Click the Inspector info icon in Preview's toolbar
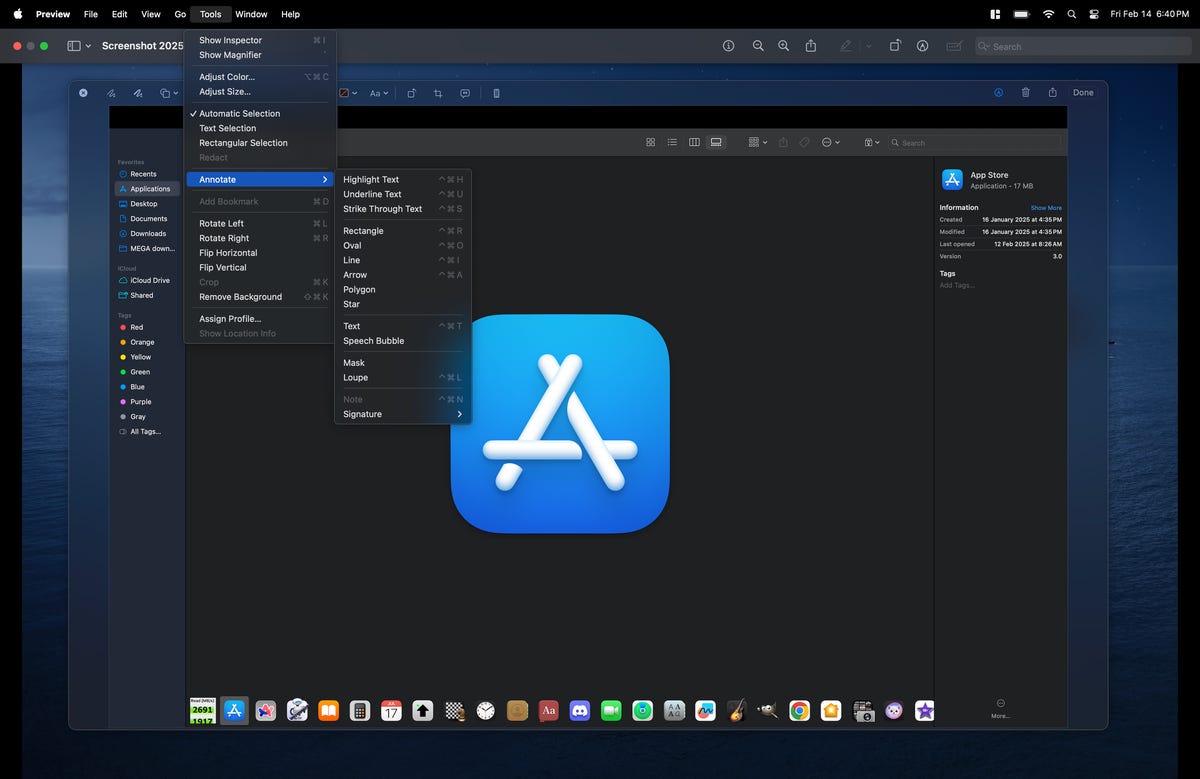This screenshot has height=779, width=1200. coord(728,46)
